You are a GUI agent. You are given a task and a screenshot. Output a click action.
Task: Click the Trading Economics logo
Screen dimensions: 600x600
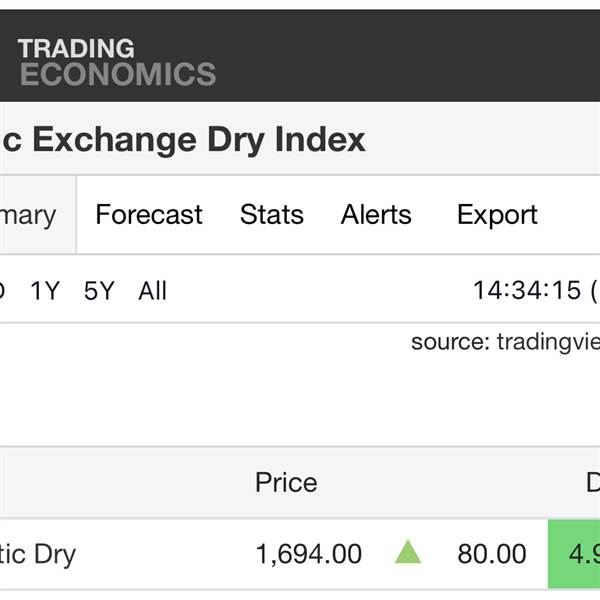(117, 62)
